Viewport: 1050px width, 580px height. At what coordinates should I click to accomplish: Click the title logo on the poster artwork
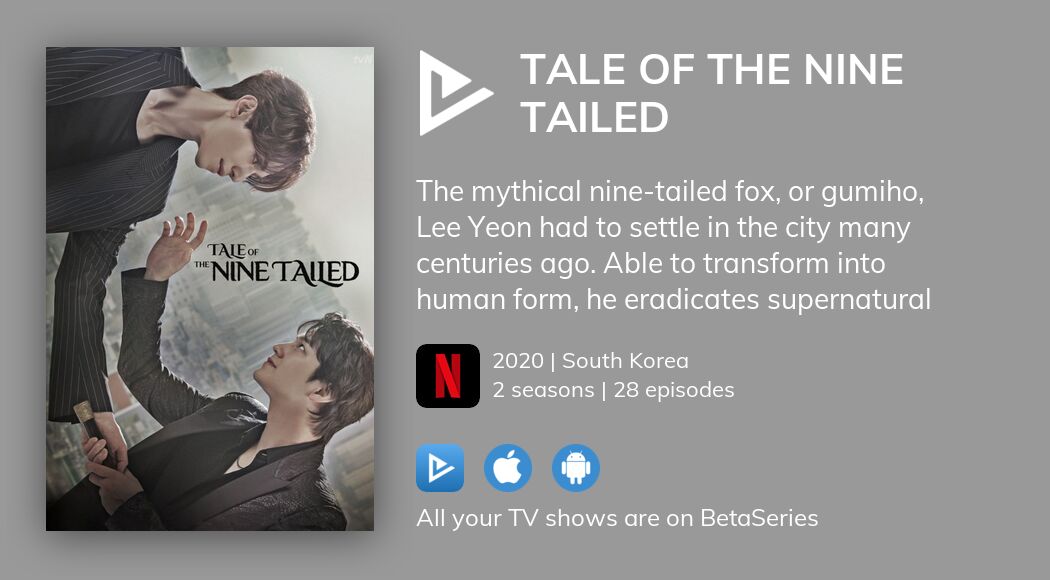(276, 264)
